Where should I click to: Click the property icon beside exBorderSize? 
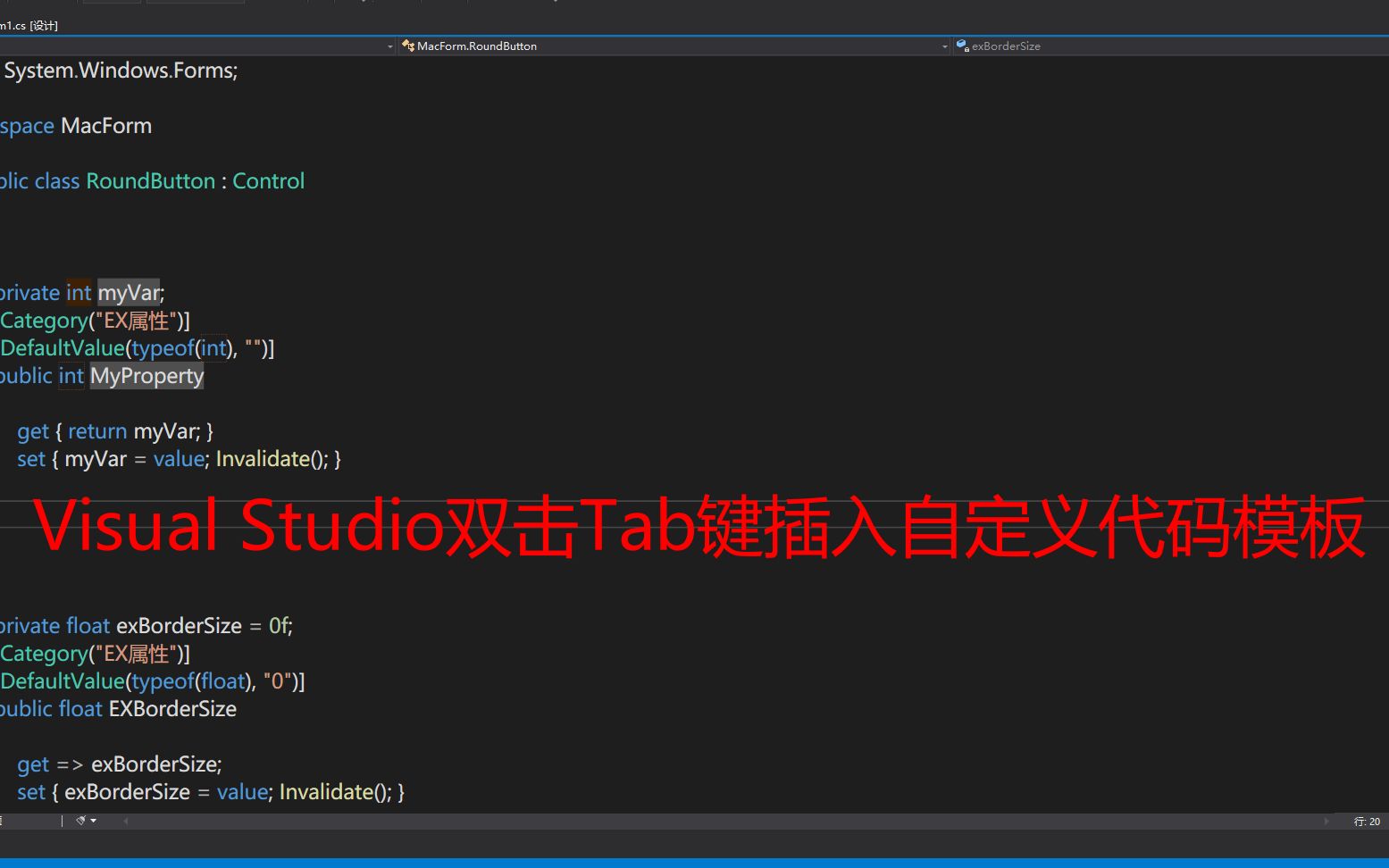tap(962, 46)
